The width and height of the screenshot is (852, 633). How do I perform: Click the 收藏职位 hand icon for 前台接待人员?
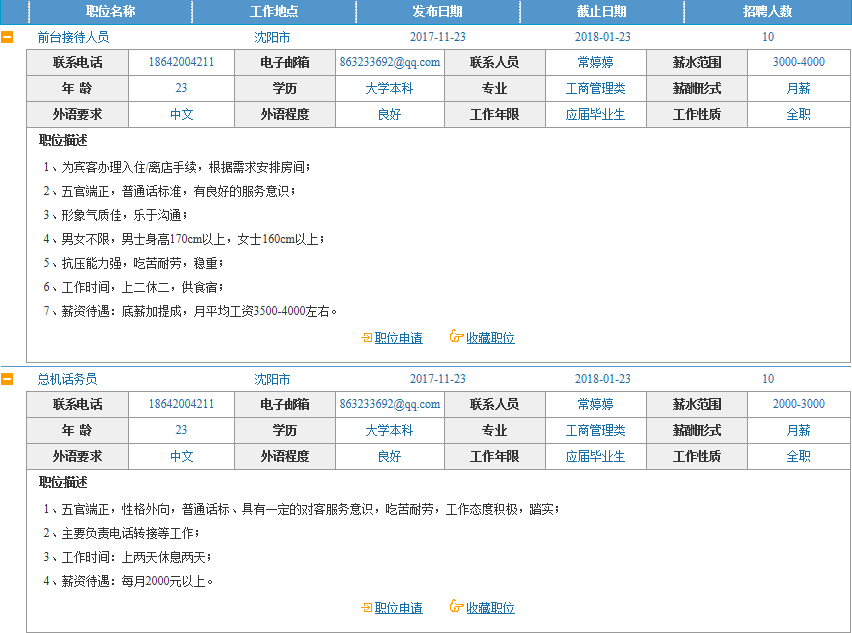coord(456,336)
